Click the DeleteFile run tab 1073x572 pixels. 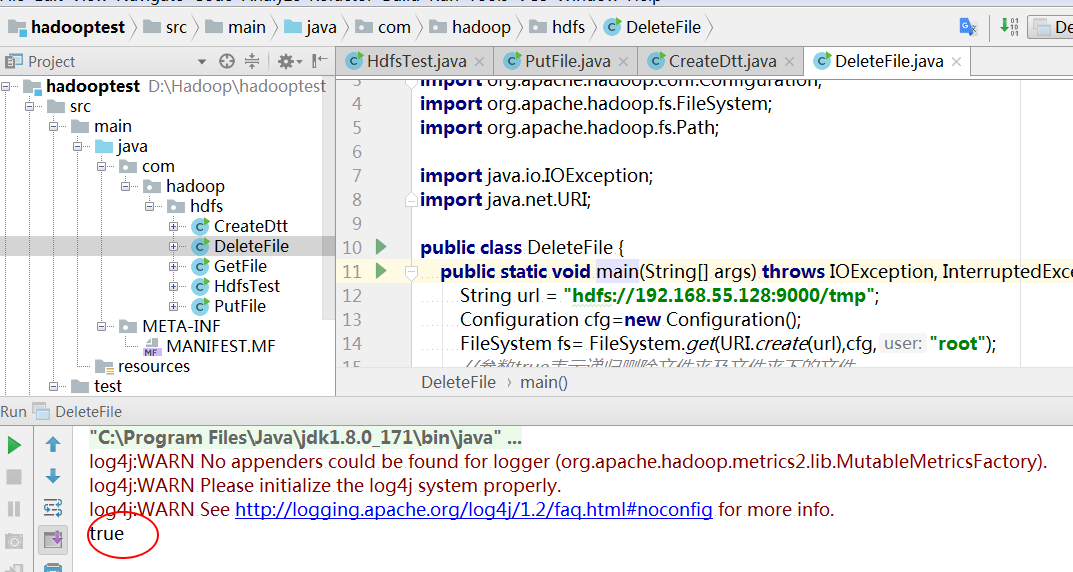click(x=88, y=412)
